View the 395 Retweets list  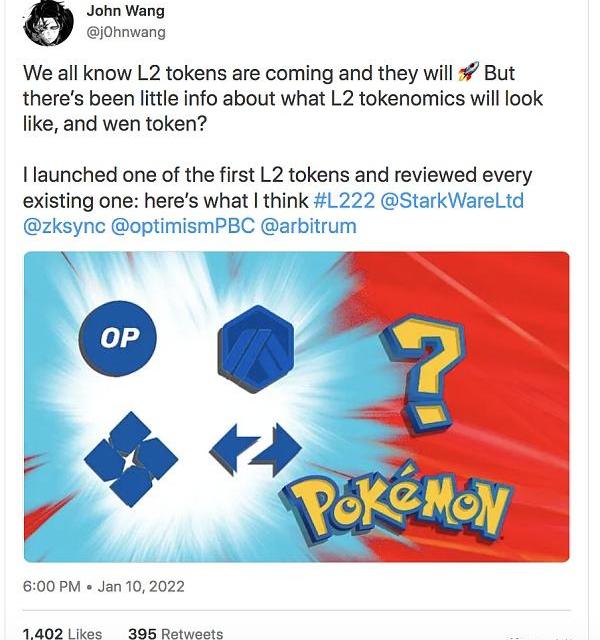175,632
